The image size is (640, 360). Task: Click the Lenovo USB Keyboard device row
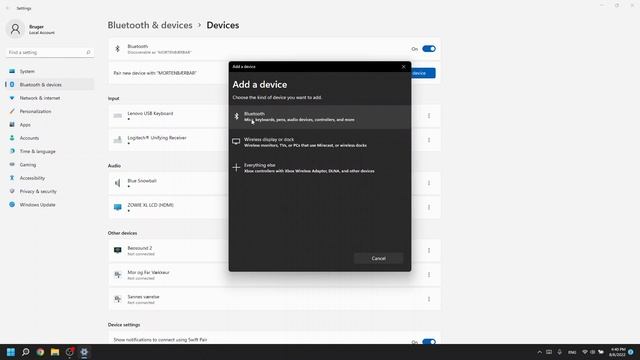274,116
